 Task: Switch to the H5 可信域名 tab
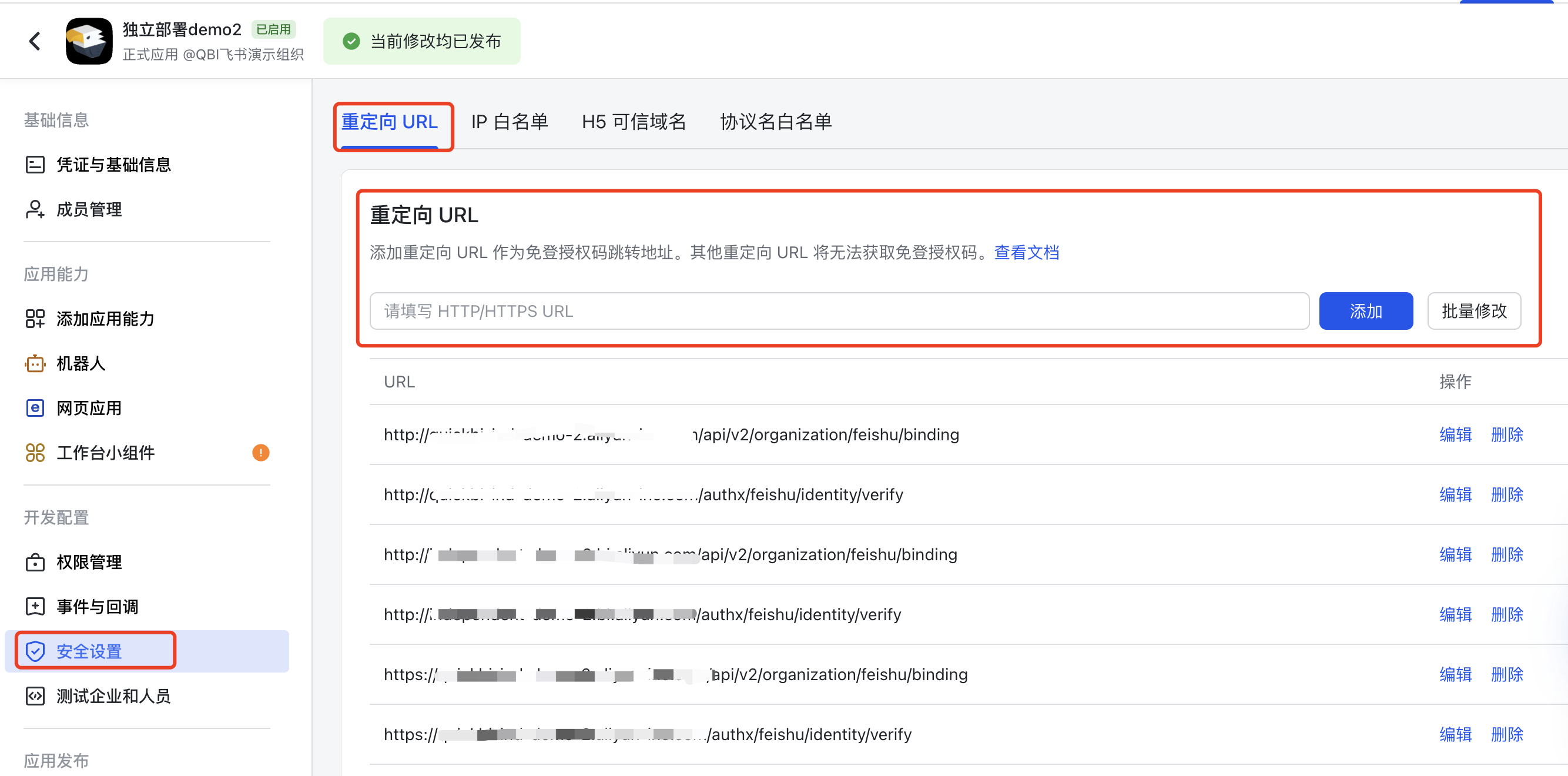click(633, 122)
